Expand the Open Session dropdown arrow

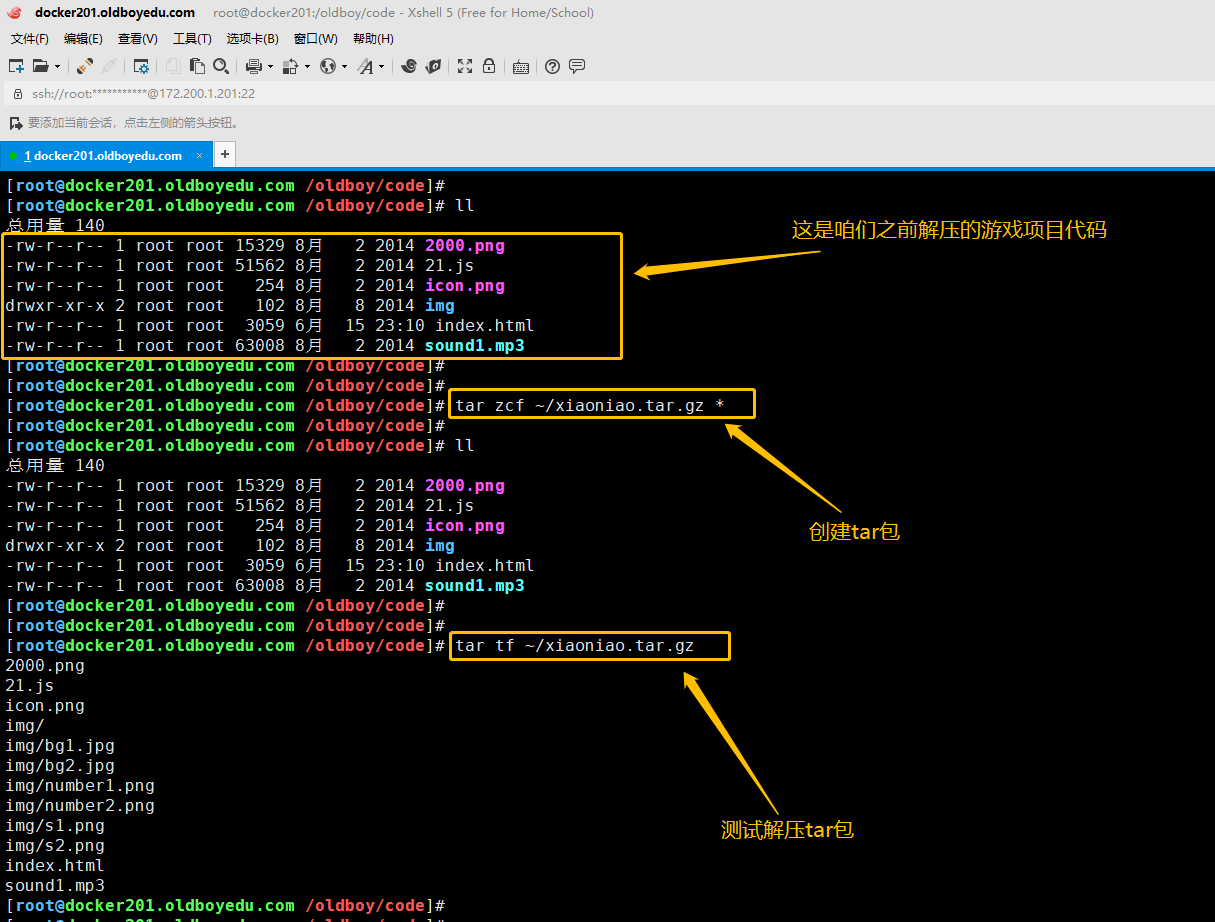(x=57, y=67)
